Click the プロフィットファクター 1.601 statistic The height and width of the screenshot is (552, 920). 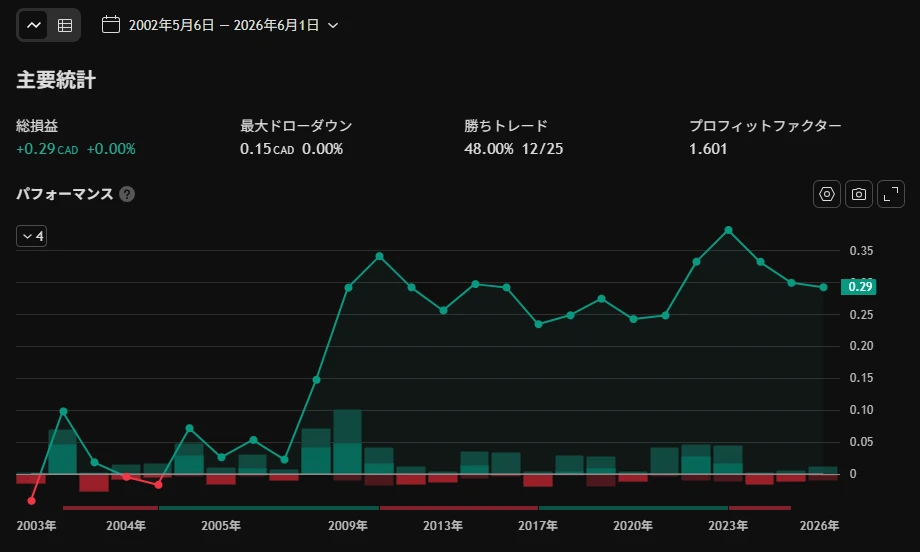click(x=708, y=149)
